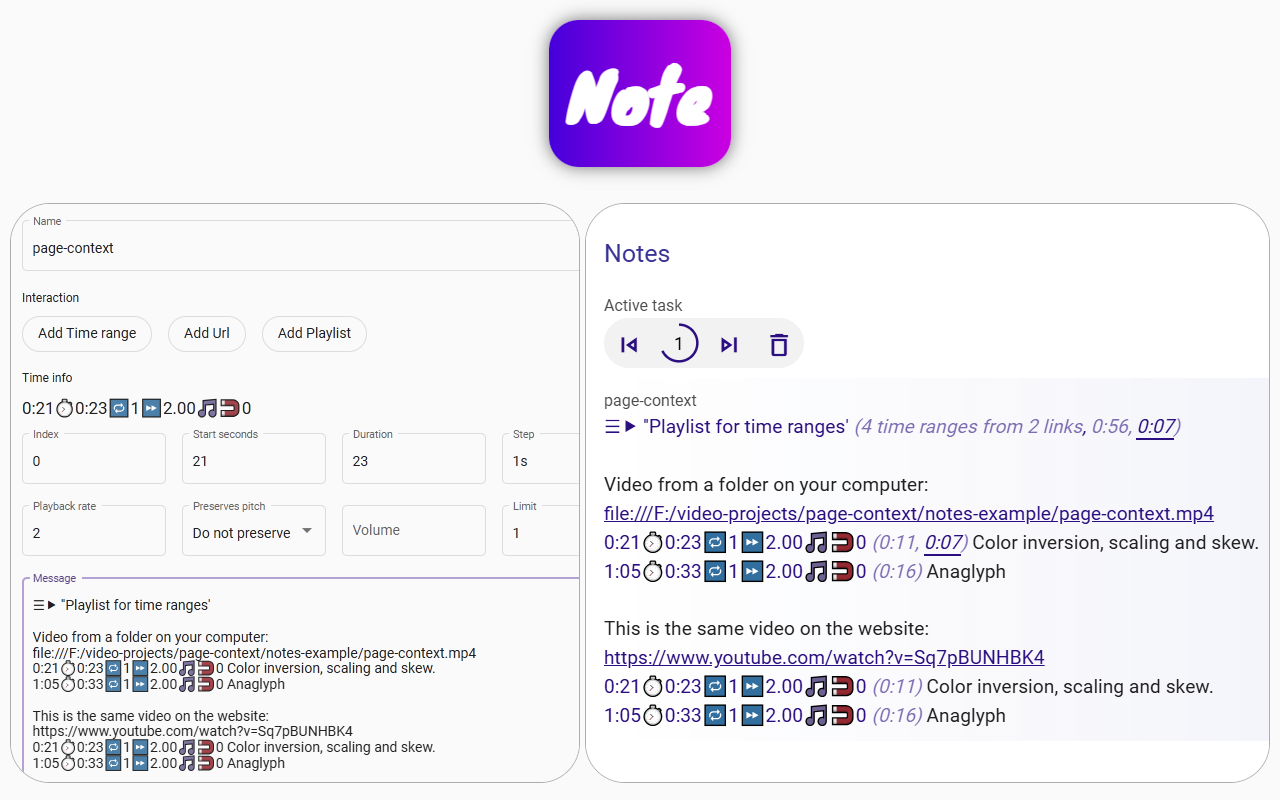Screen dimensions: 1280x800
Task: Click the Limit field showing 1
Action: click(x=541, y=532)
